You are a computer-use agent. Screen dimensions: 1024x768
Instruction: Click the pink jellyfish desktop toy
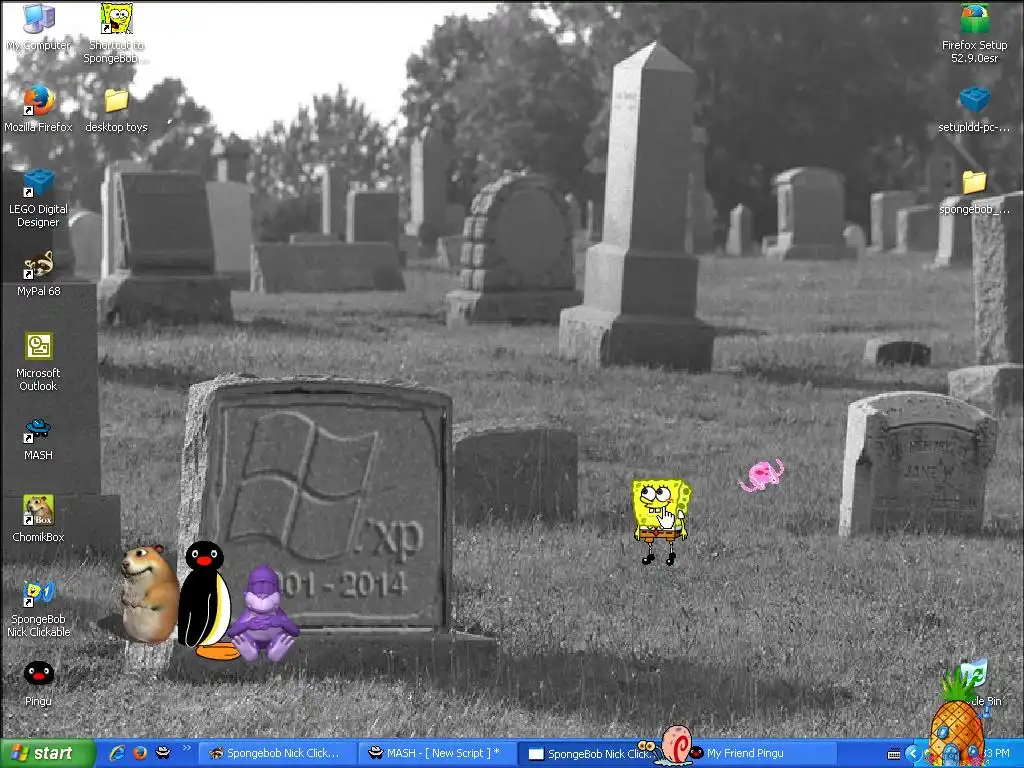click(x=761, y=475)
